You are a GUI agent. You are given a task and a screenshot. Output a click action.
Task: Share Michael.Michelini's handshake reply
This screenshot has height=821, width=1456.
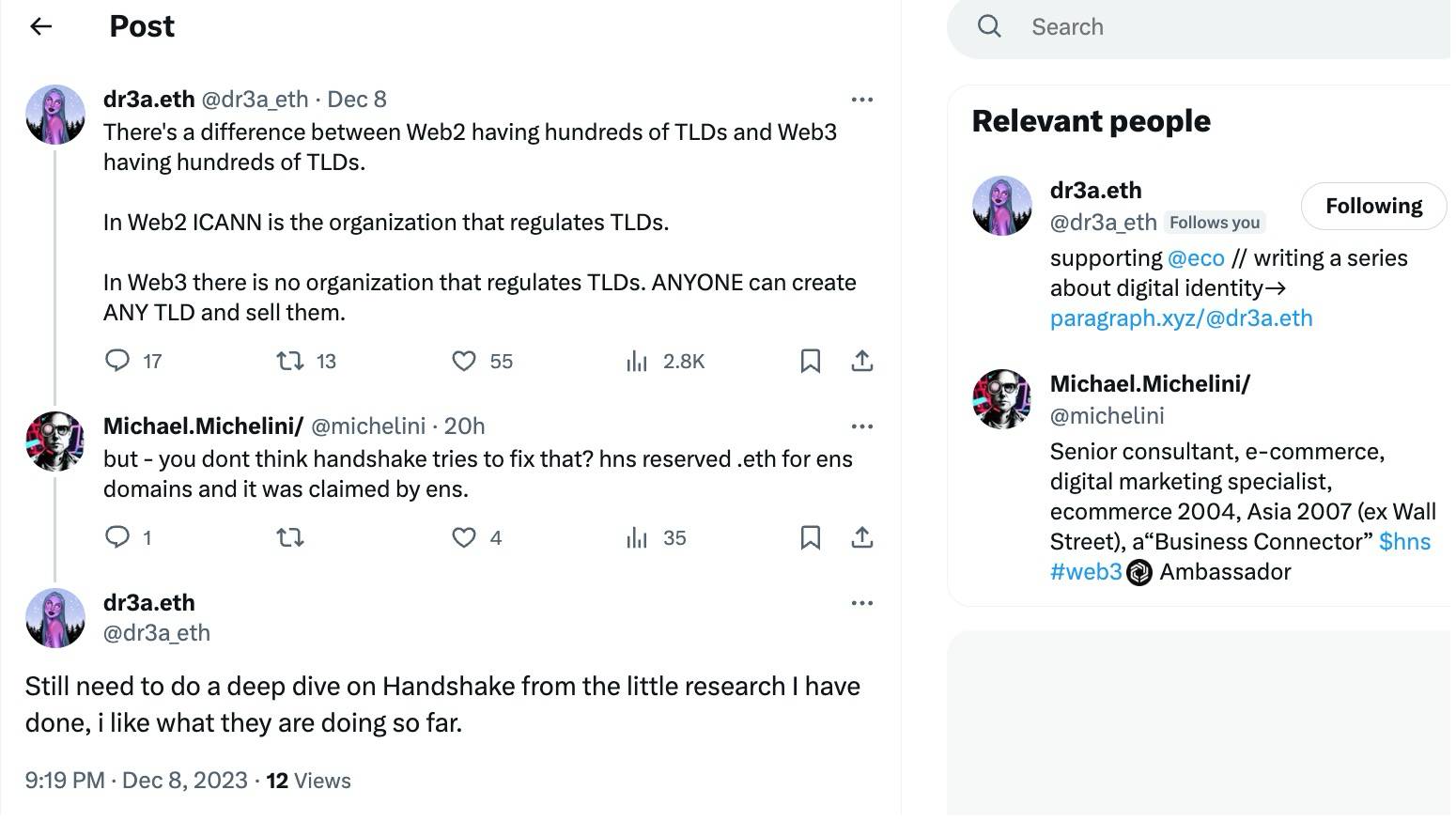click(862, 537)
